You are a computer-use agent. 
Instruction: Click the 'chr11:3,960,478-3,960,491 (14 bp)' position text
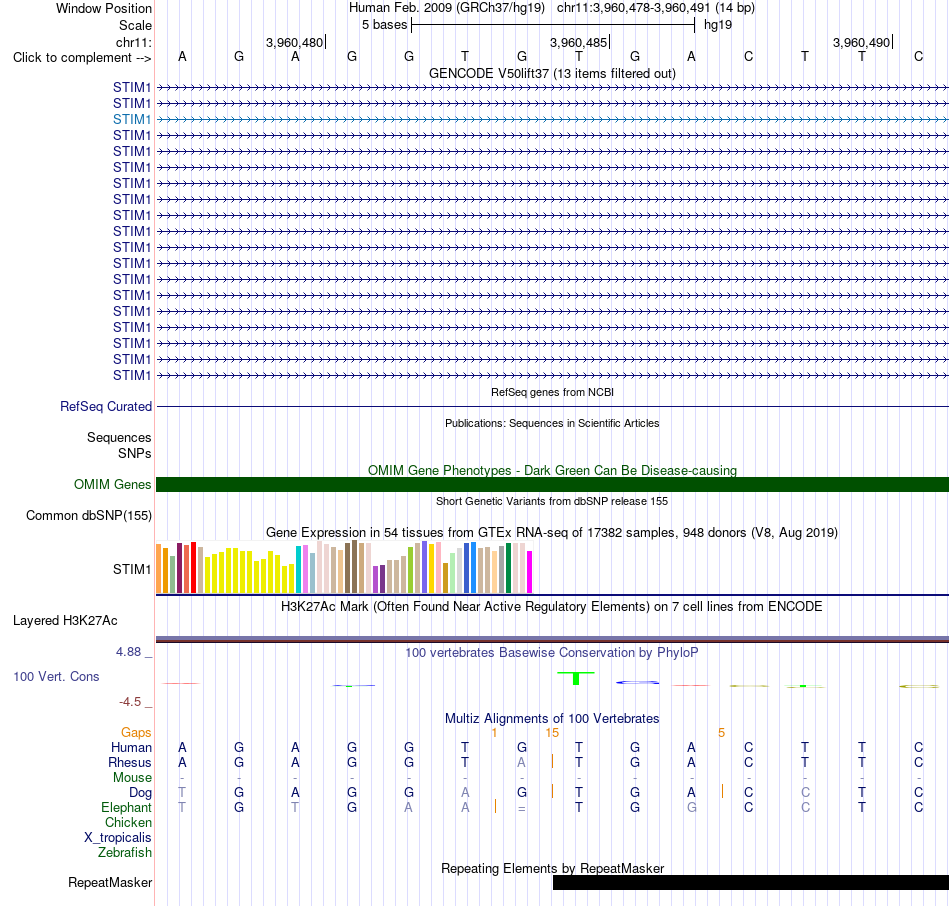(x=656, y=8)
